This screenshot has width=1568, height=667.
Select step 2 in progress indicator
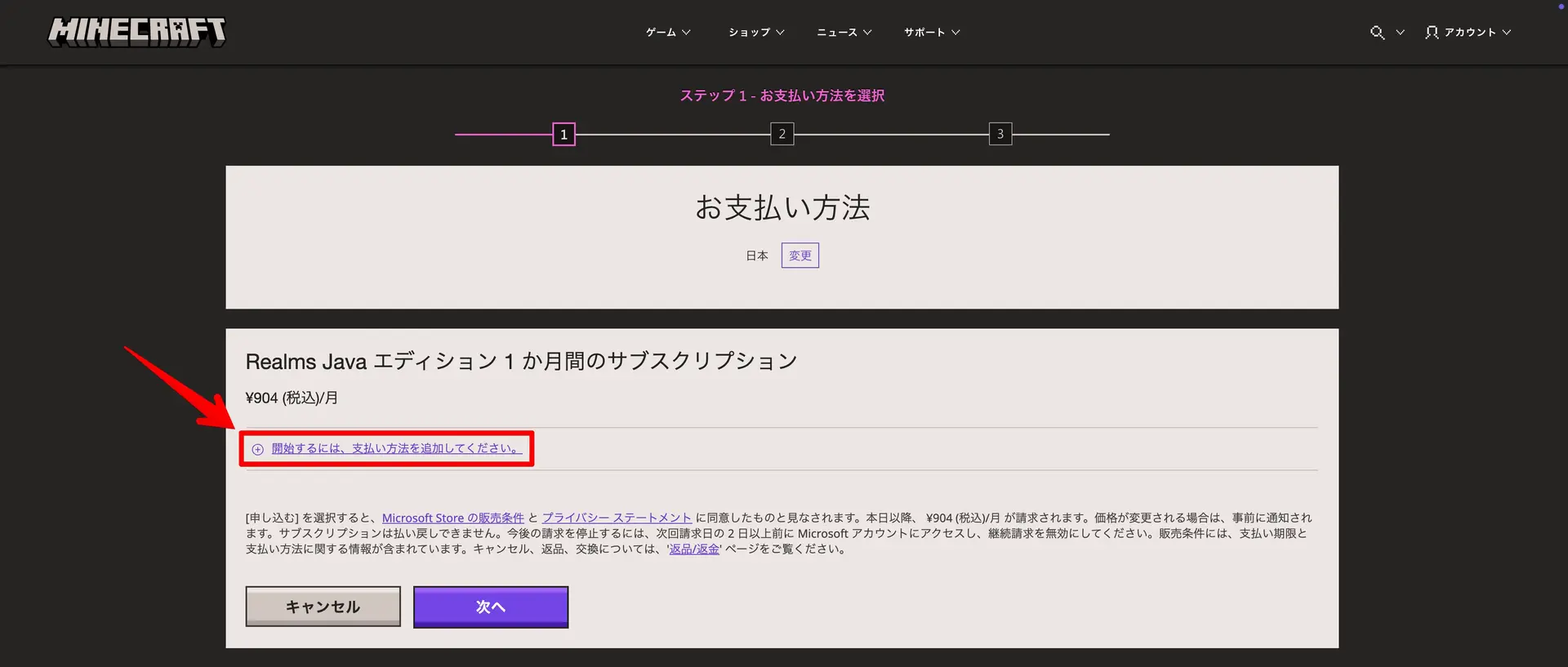782,135
